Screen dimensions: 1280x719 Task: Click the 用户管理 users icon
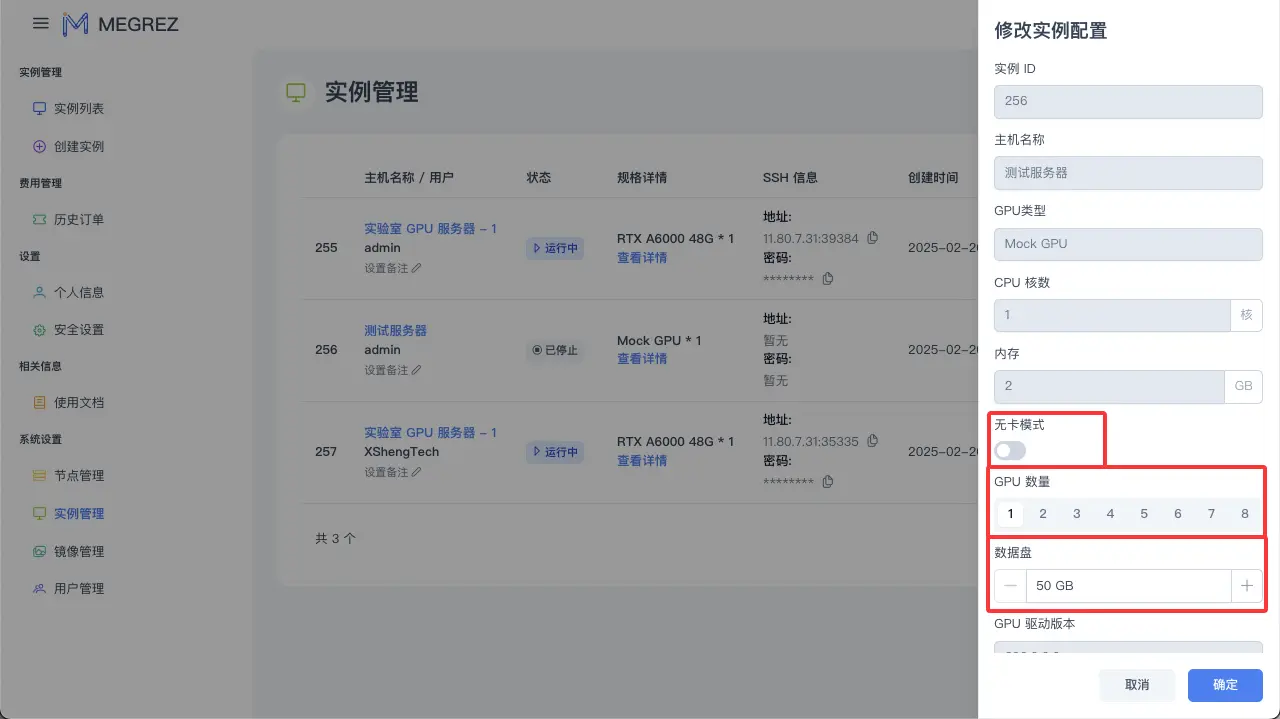point(39,588)
